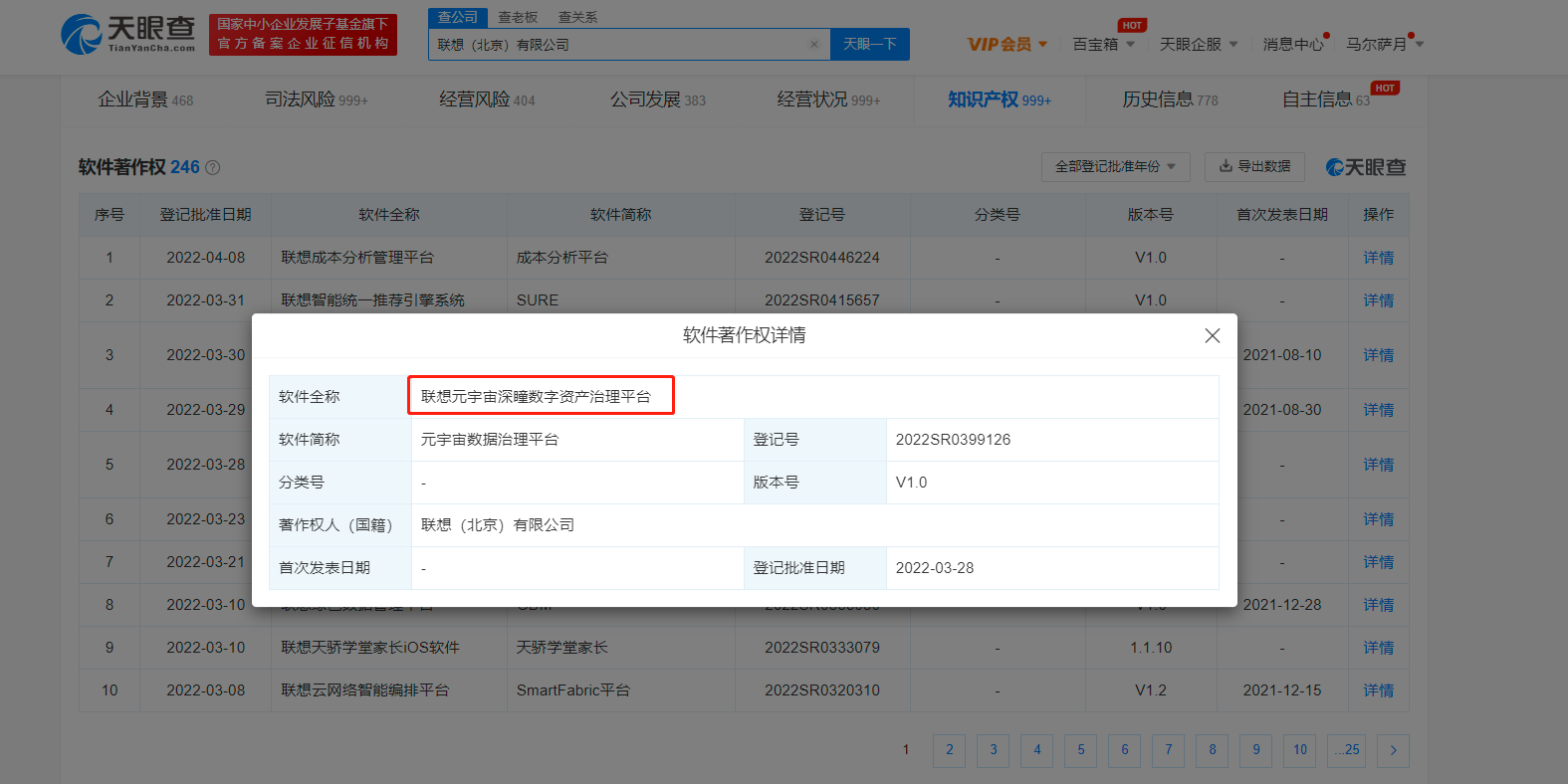Switch to the 查关系 search tab

[x=577, y=17]
